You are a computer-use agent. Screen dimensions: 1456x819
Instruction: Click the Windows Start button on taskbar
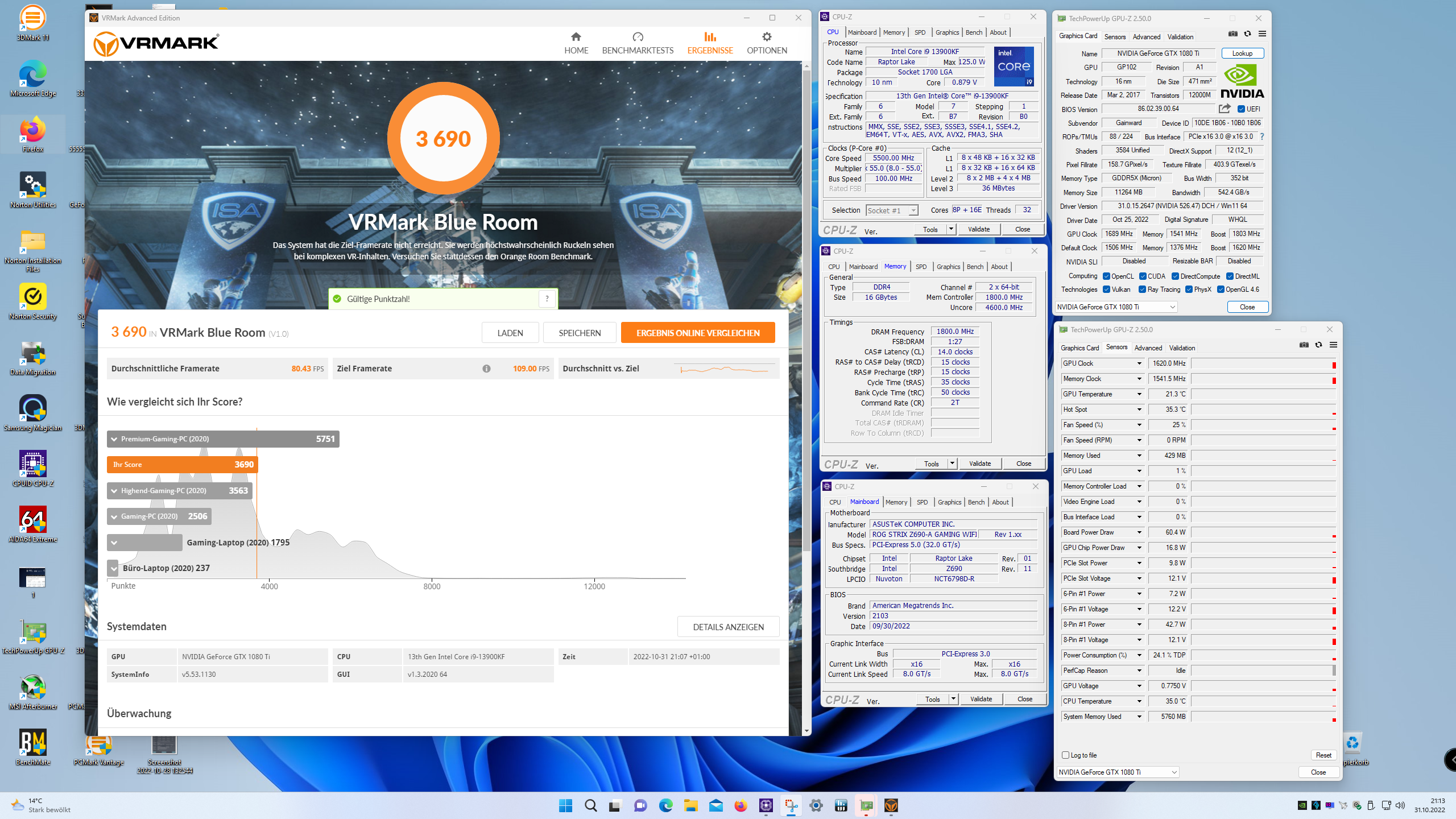tap(565, 805)
